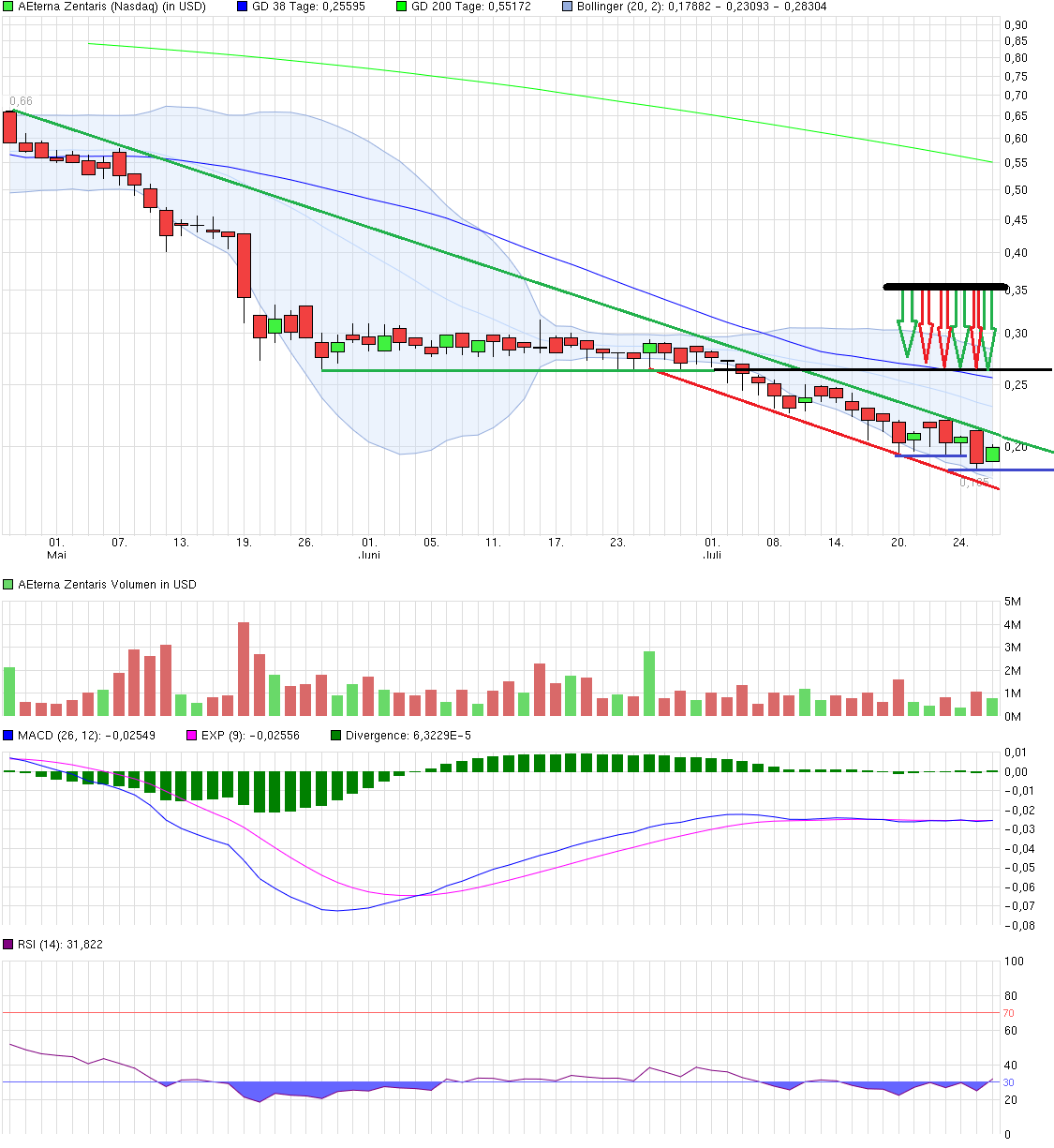Screen dimensions: 1054x1148
Task: Select the 'RSI (14): 31,822' label
Action: [60, 945]
